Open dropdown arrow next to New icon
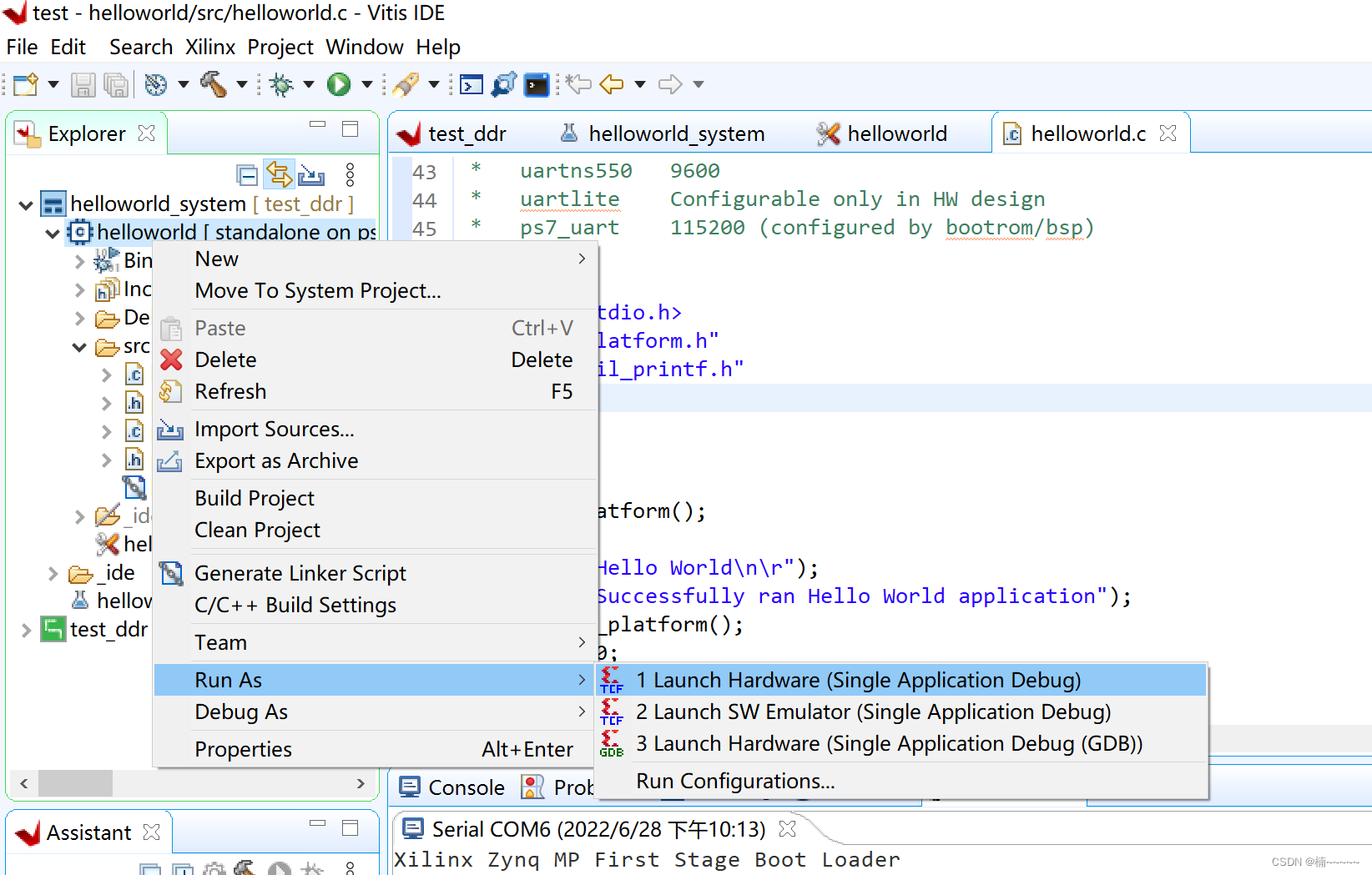 (53, 84)
